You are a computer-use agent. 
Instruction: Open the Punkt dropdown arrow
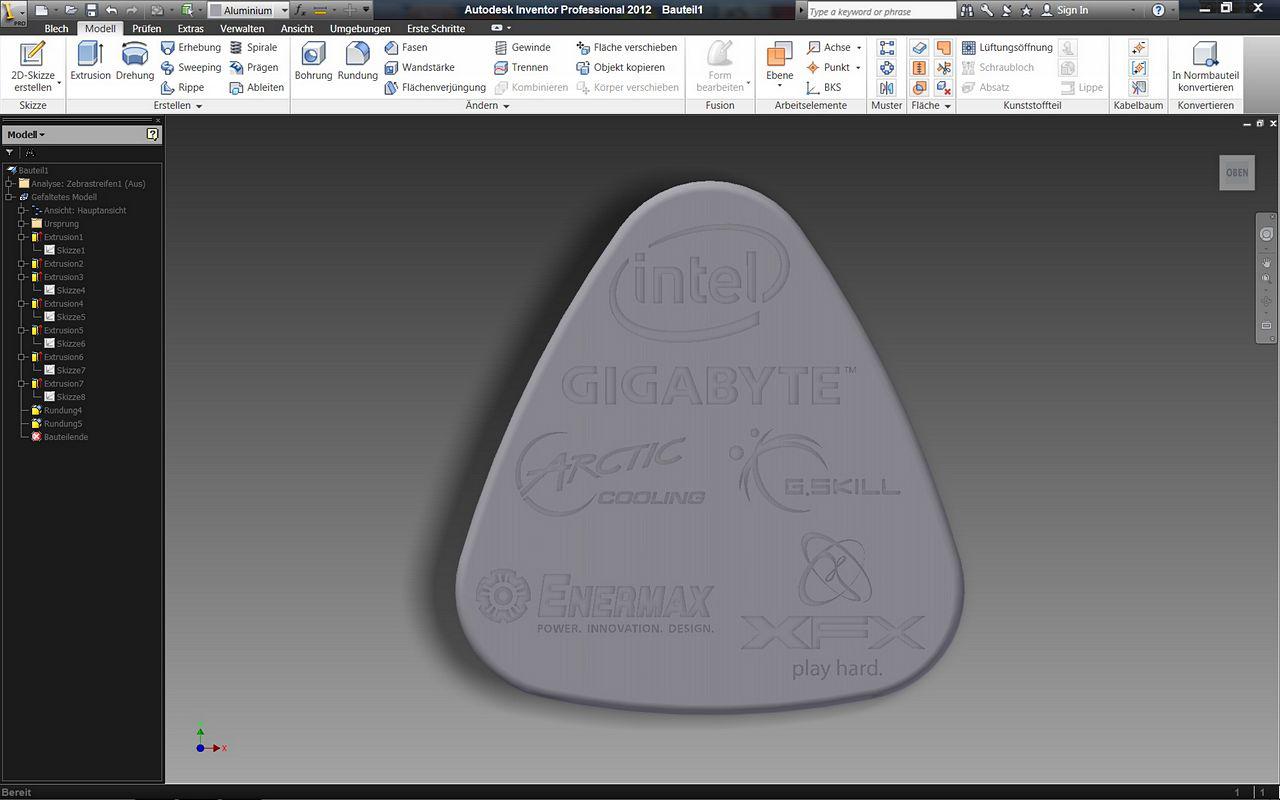[x=858, y=67]
